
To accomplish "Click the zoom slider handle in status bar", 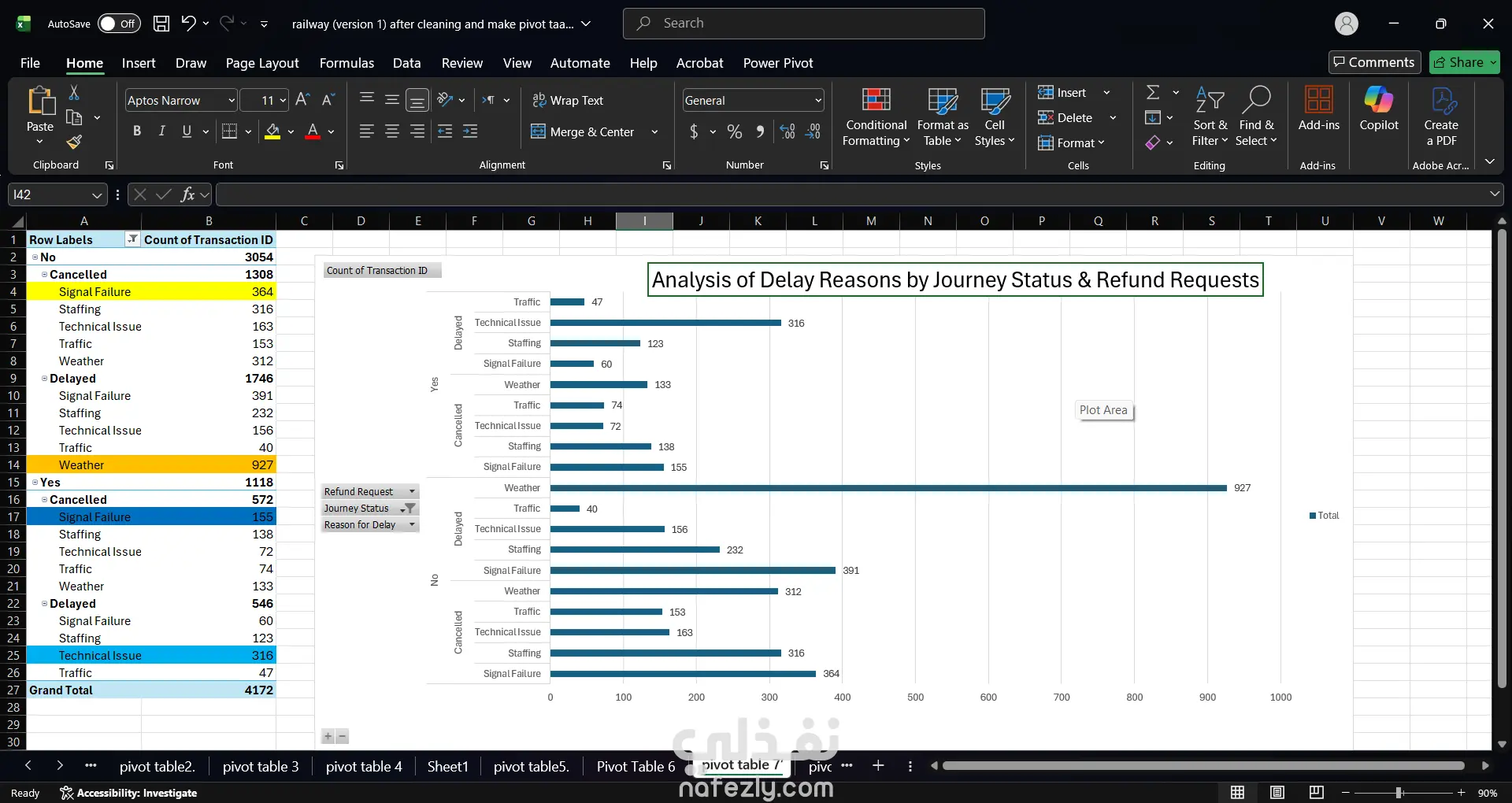I will 1399,793.
